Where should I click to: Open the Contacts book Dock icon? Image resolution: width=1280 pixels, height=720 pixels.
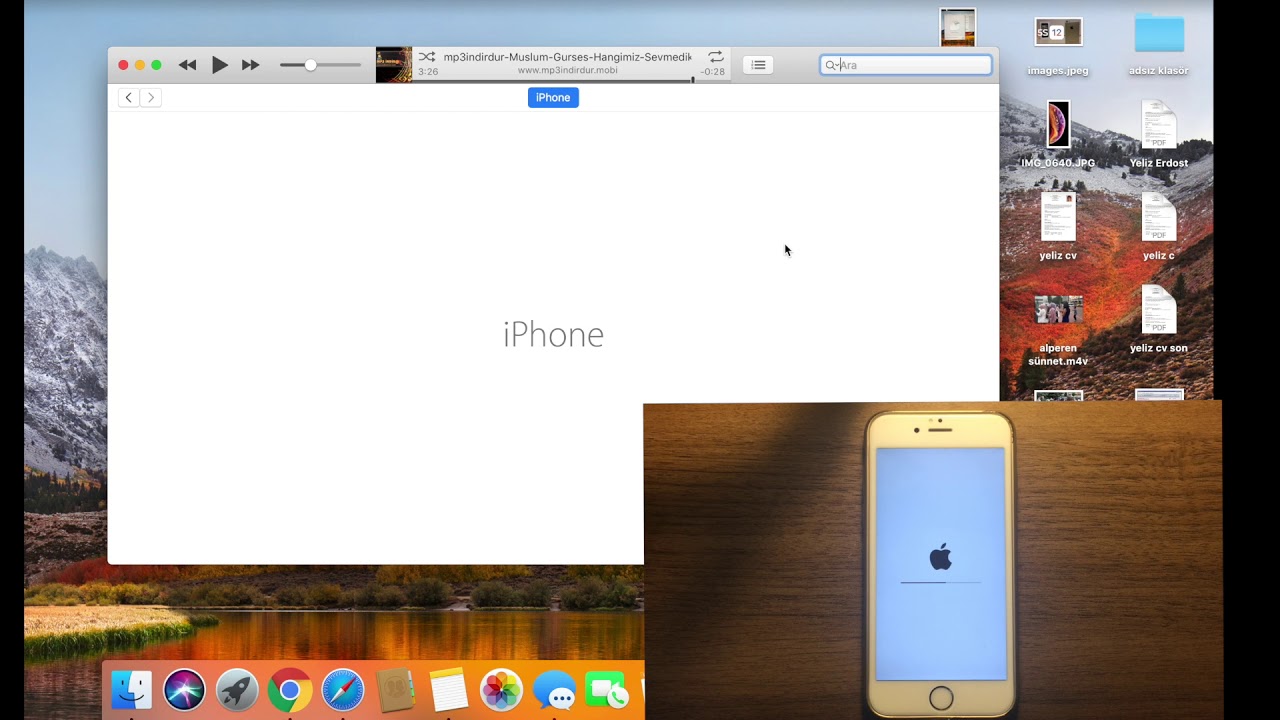(395, 690)
